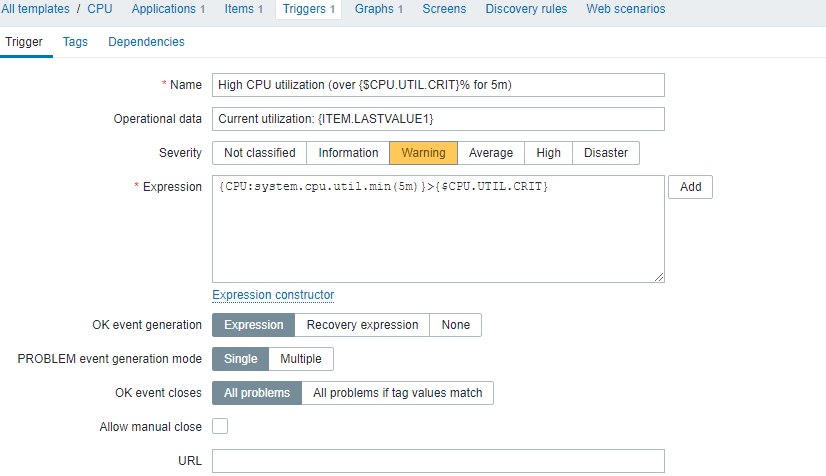826x476 pixels.
Task: Click the Add expression button
Action: (x=690, y=187)
